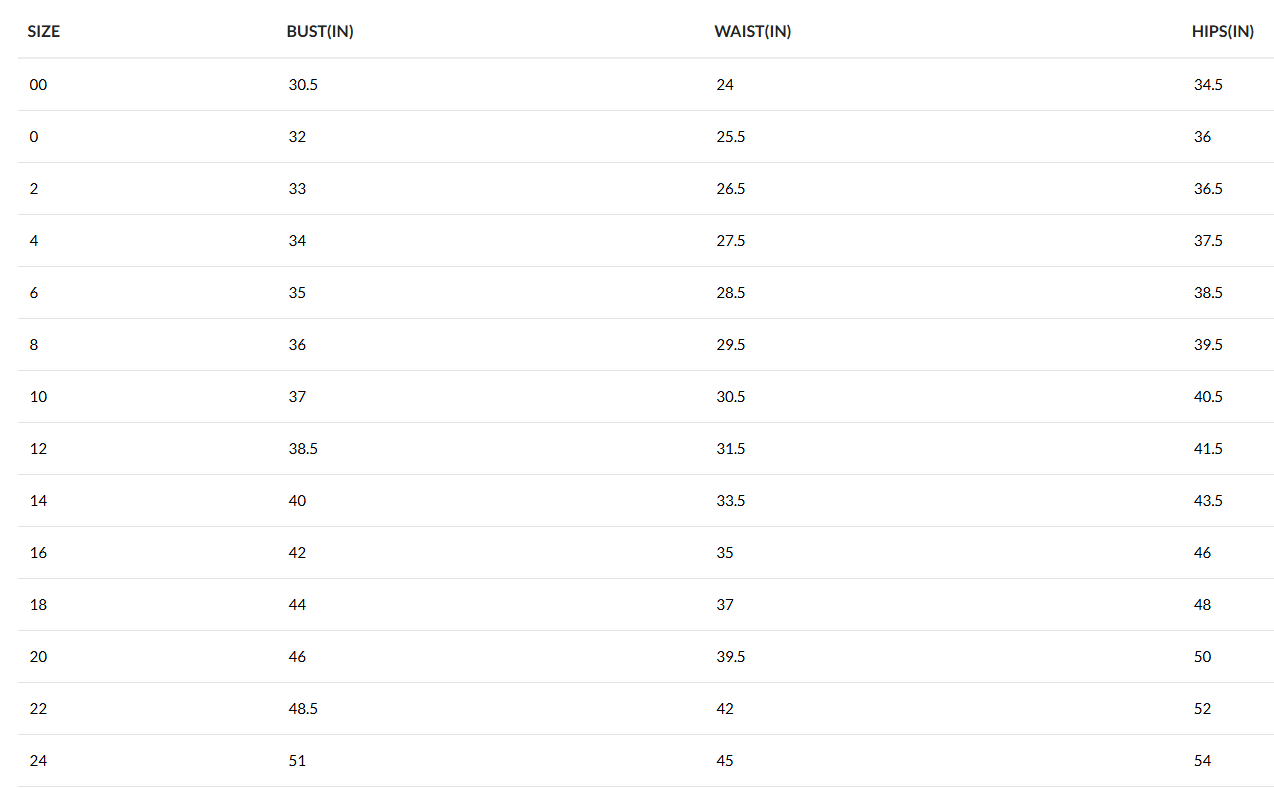Screen dimensions: 1274x788
Task: Click waist value 25.5 in size 0 row
Action: [x=731, y=137]
